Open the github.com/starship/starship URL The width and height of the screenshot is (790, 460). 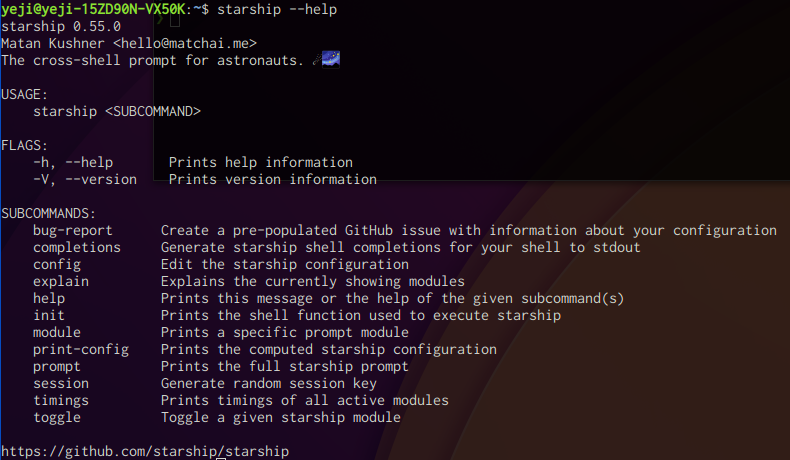click(145, 451)
